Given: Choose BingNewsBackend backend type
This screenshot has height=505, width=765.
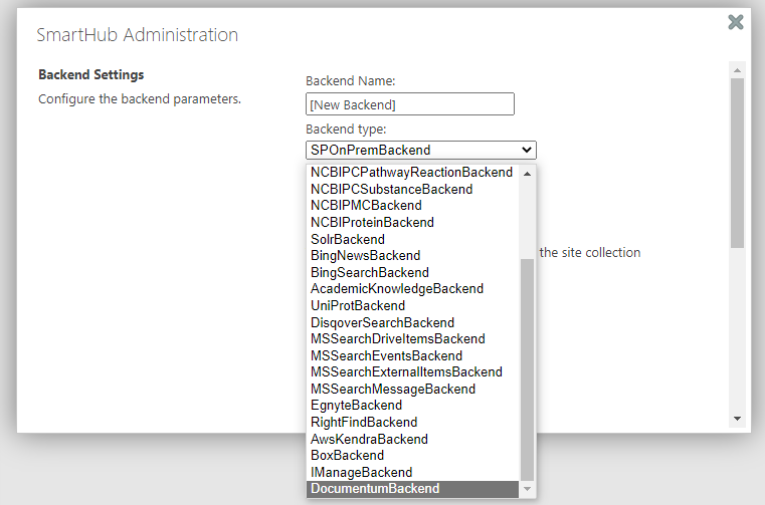Looking at the screenshot, I should 365,255.
